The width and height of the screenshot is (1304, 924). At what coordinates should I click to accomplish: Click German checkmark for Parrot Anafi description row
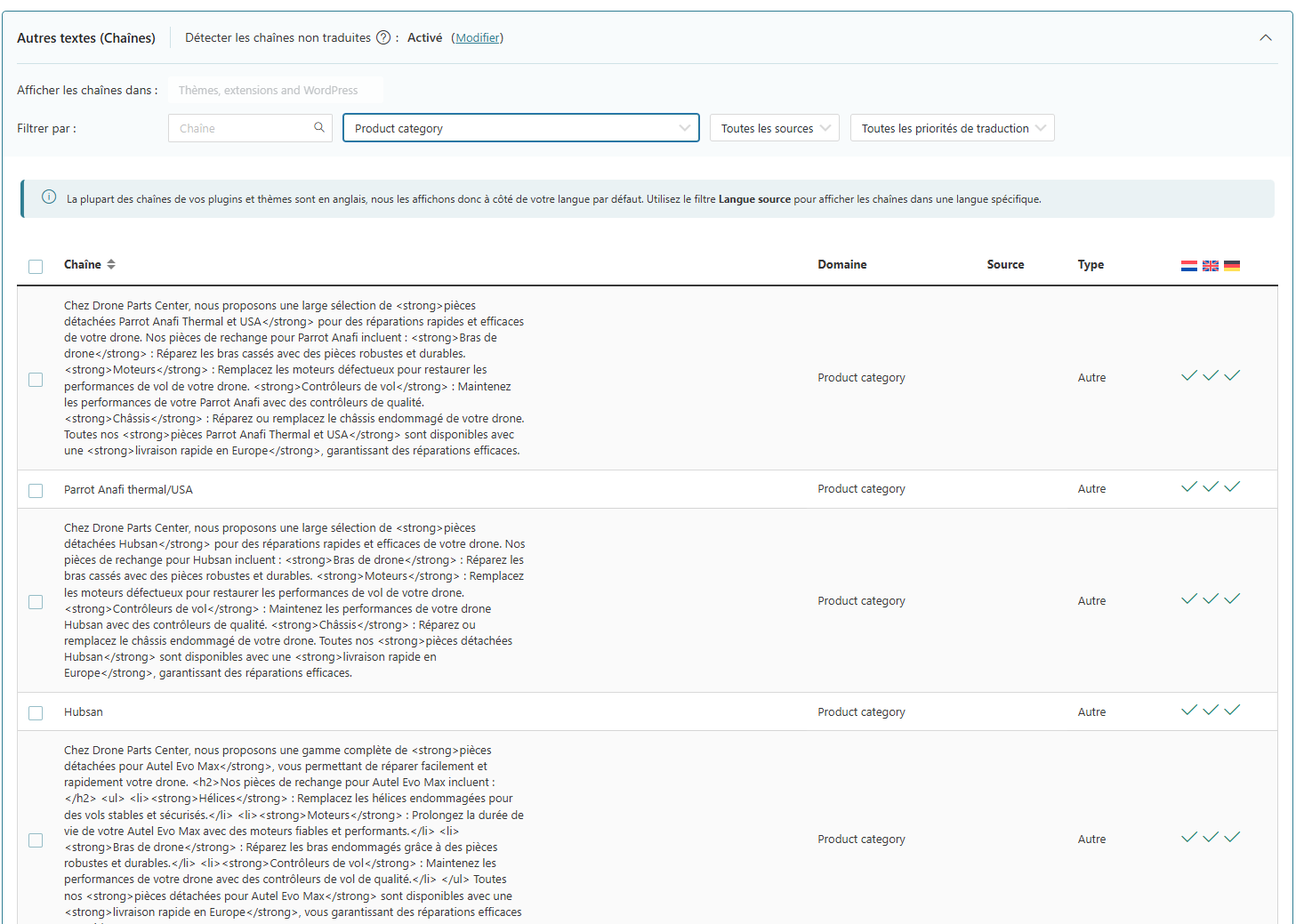pos(1232,375)
